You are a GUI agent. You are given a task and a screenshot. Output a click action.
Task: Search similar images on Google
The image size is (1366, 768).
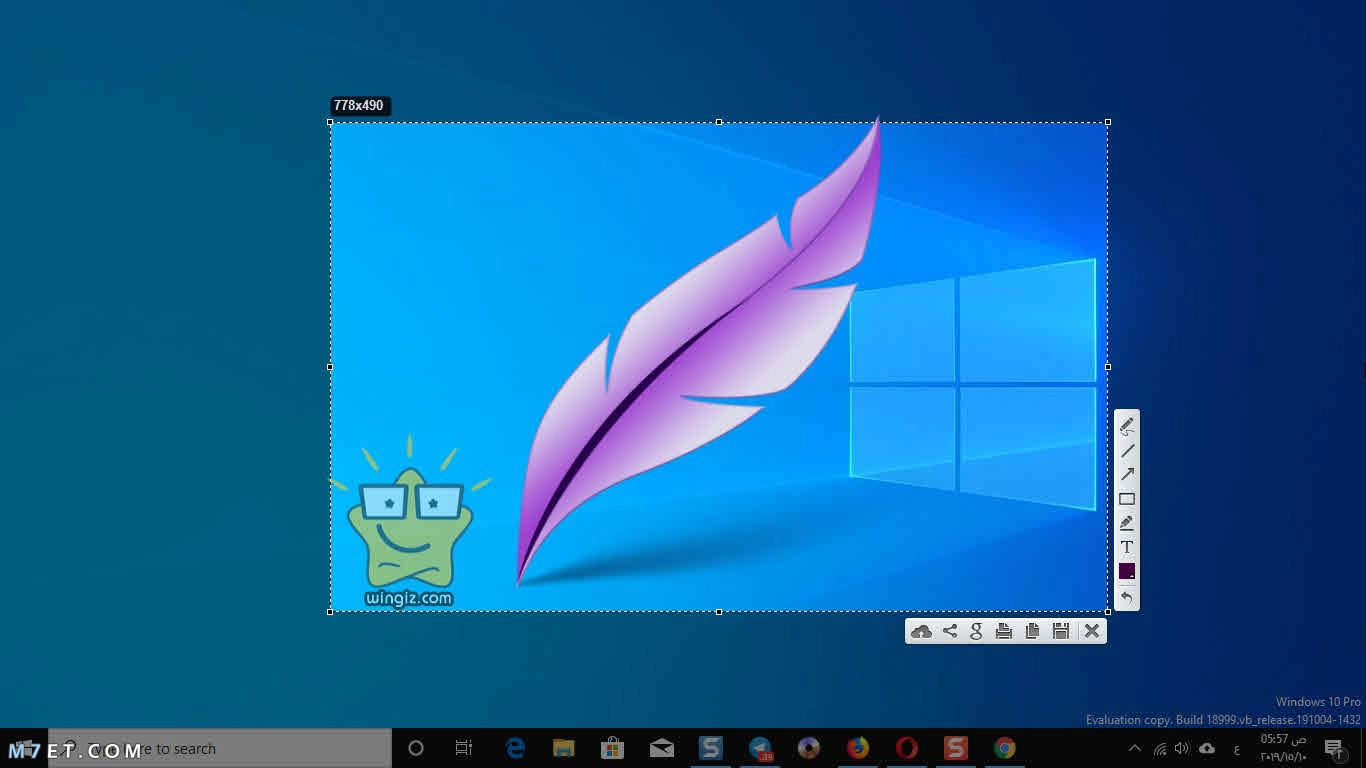[x=977, y=631]
